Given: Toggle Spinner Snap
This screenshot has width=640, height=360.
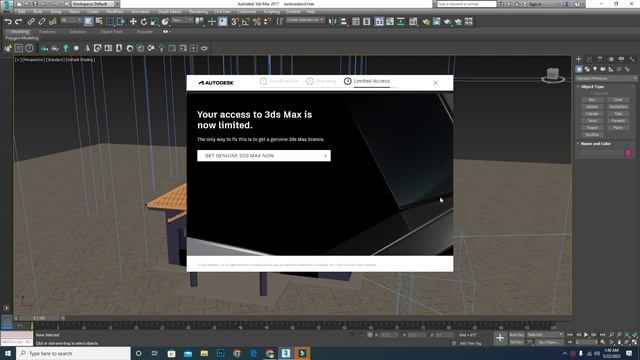Looking at the screenshot, I should coord(267,22).
